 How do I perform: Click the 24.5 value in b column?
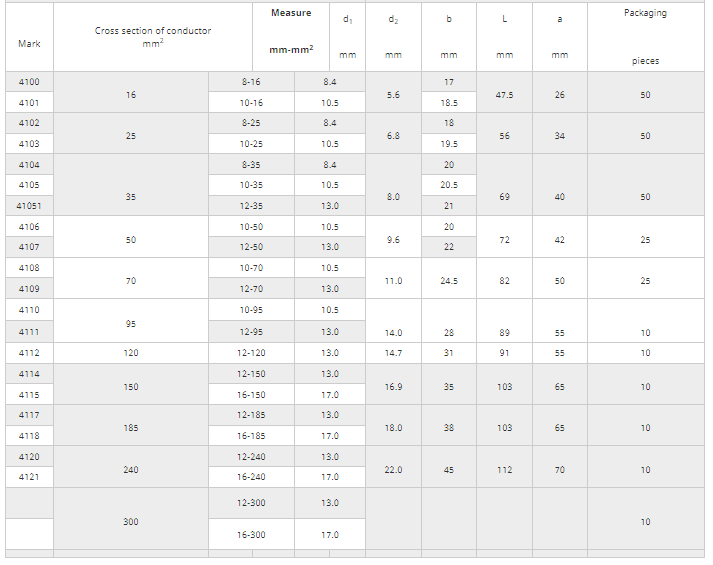pyautogui.click(x=449, y=281)
